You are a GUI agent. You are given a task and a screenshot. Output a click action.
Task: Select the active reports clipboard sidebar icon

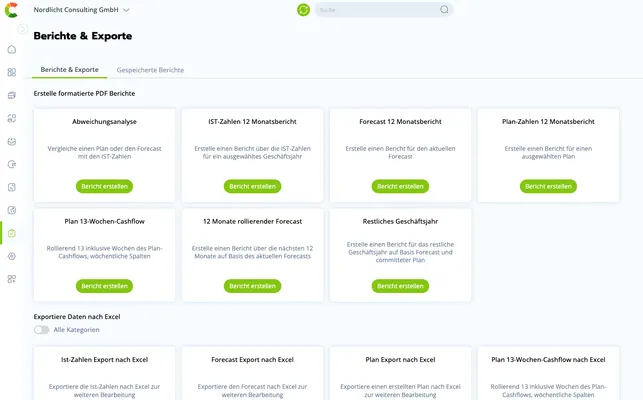12,233
